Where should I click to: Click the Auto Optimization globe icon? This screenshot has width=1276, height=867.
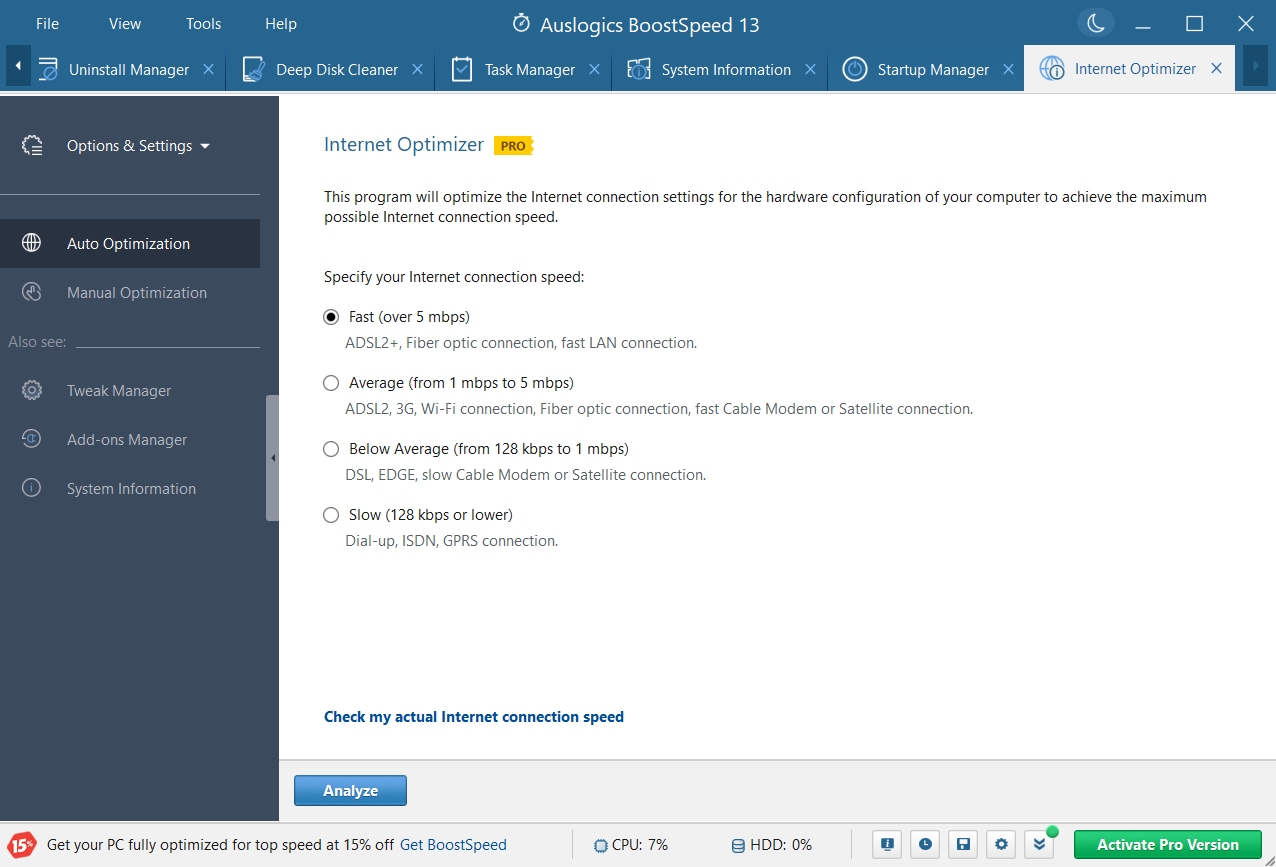(x=32, y=243)
